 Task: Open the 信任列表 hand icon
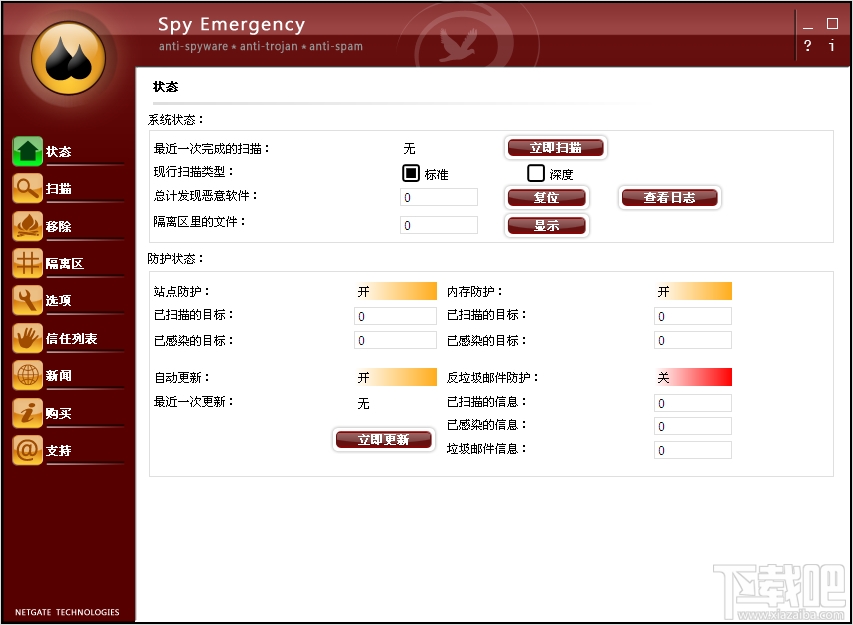[27, 338]
